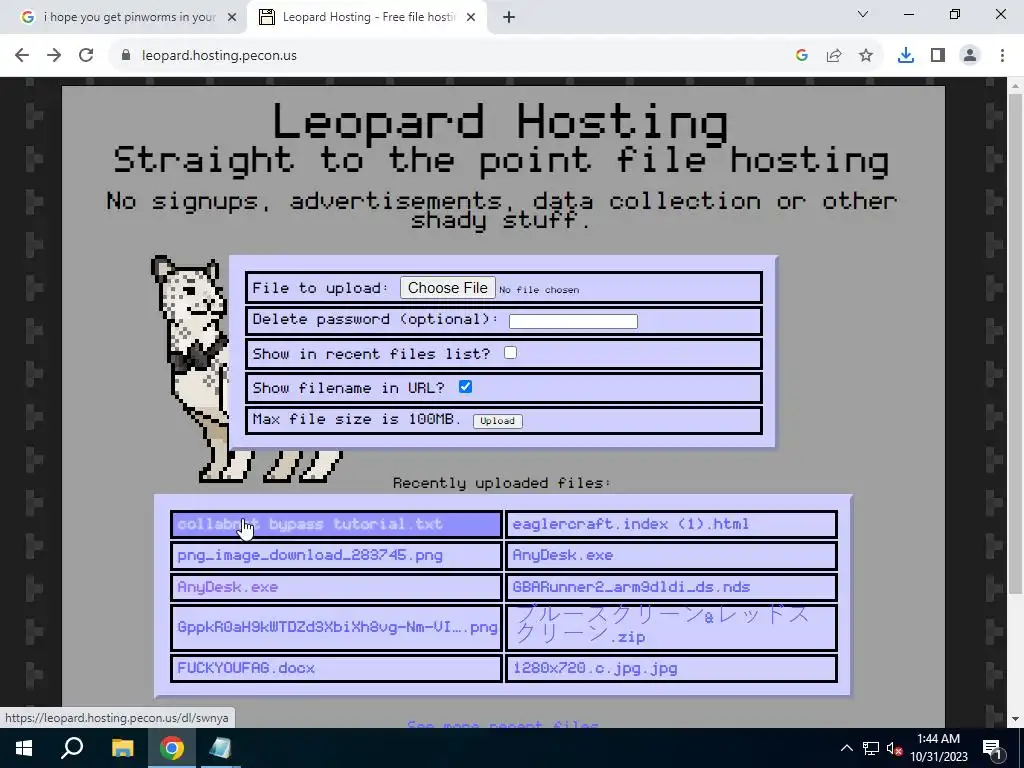Close the 'i hope you get pinworms' tab

coord(232,18)
